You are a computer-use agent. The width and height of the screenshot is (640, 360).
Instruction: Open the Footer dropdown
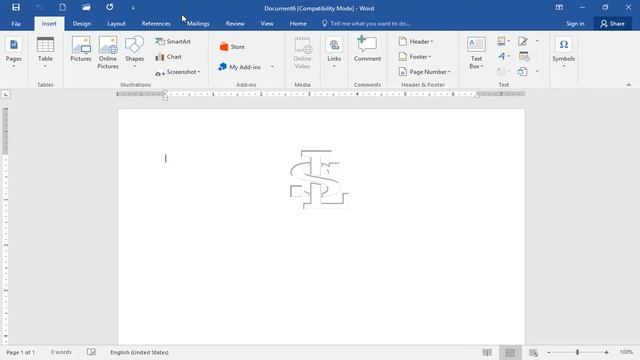coord(415,57)
